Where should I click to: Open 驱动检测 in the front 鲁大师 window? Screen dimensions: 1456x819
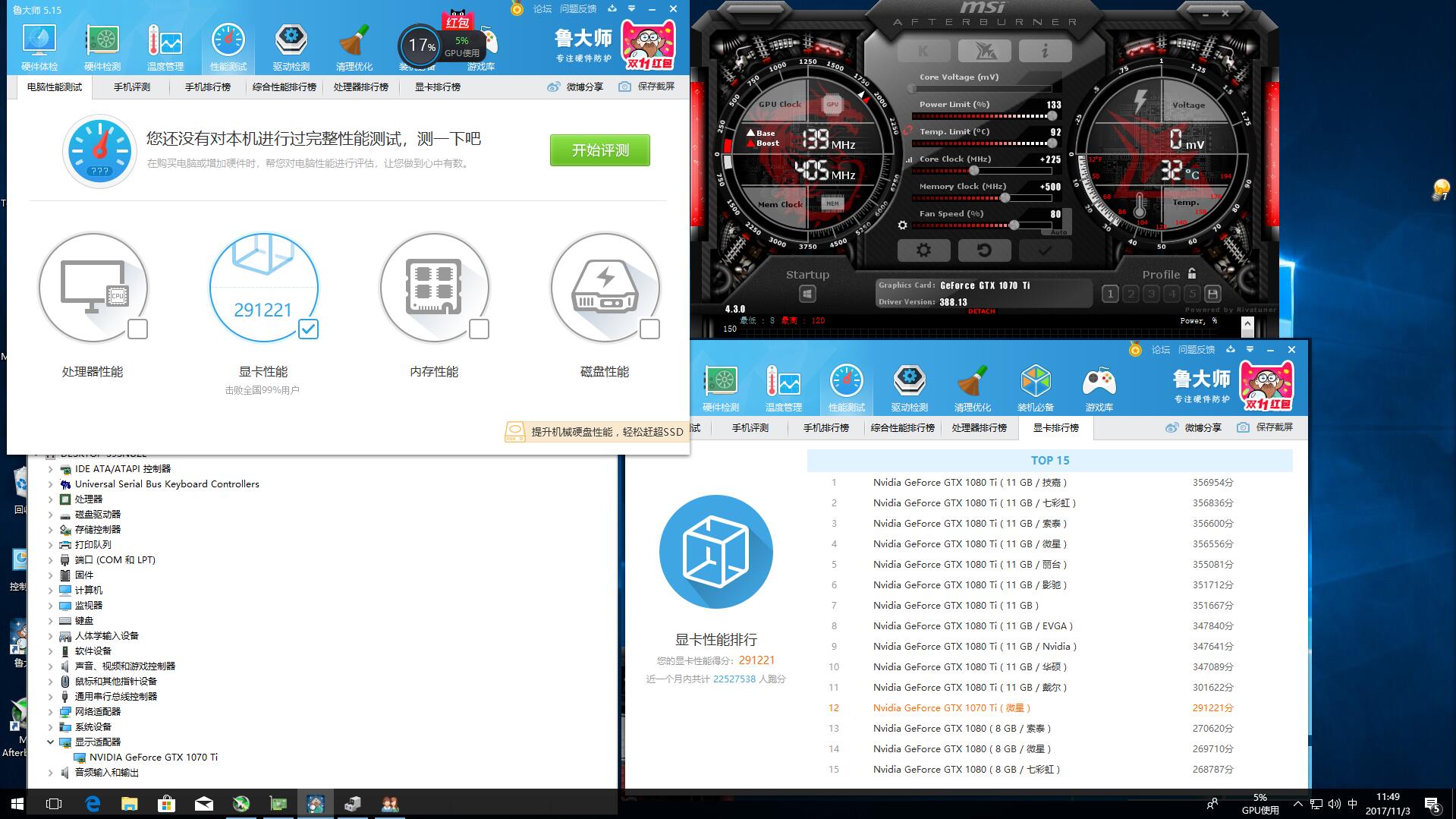(x=291, y=47)
